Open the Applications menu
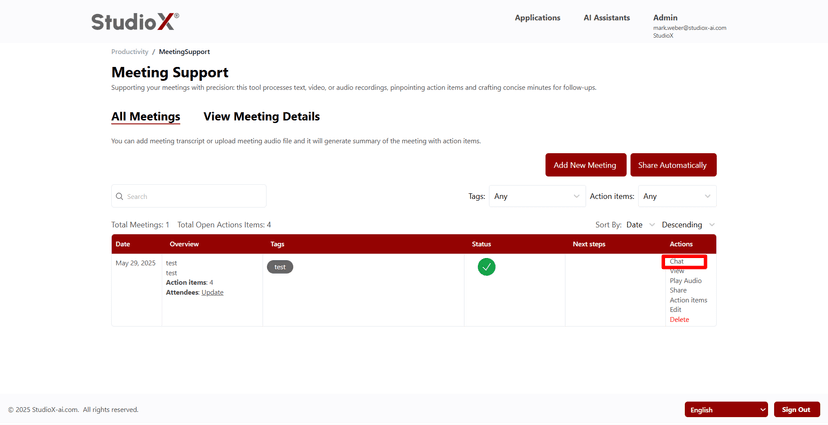 click(x=537, y=18)
